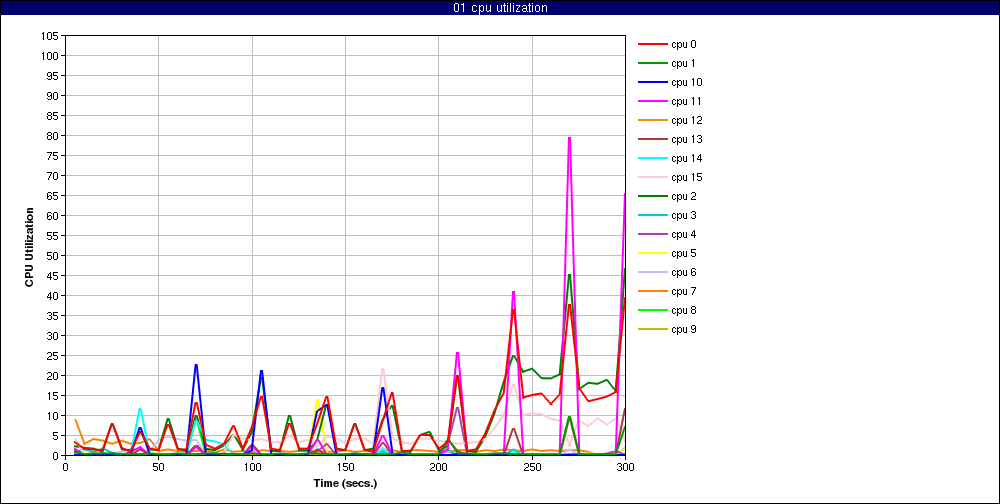The image size is (1000, 504).
Task: Click the red cpu 0 legend line swatch
Action: click(652, 45)
